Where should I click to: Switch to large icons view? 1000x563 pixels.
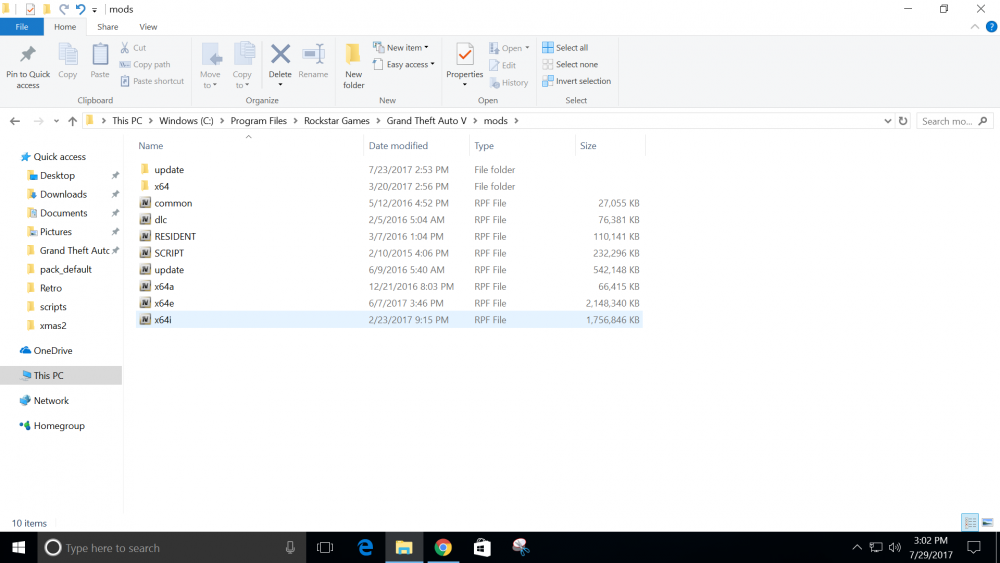(987, 523)
